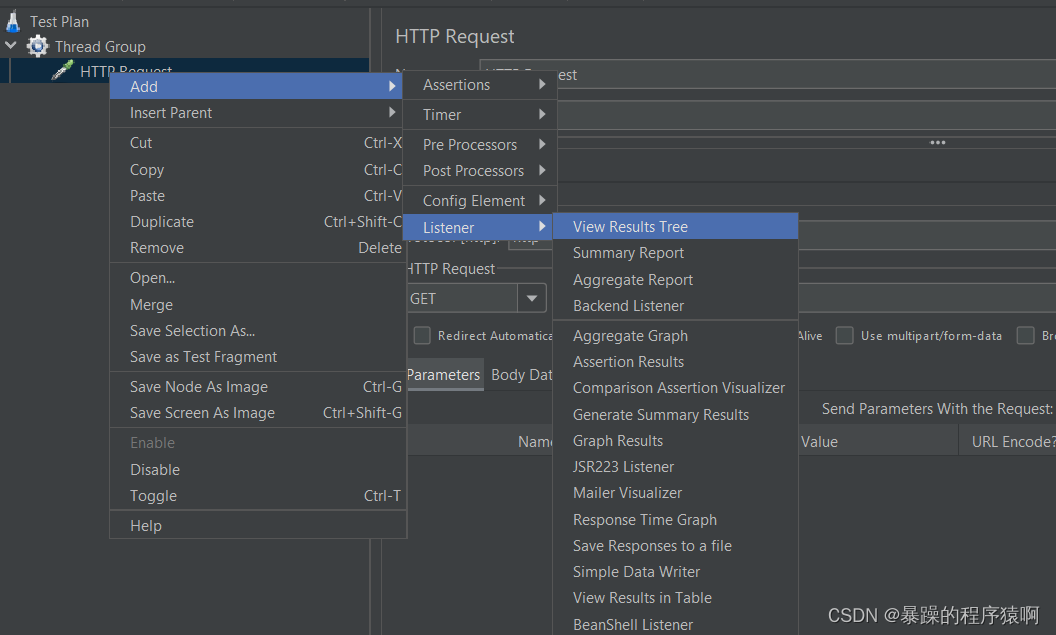Select Test Plan in the tree

[x=59, y=22]
